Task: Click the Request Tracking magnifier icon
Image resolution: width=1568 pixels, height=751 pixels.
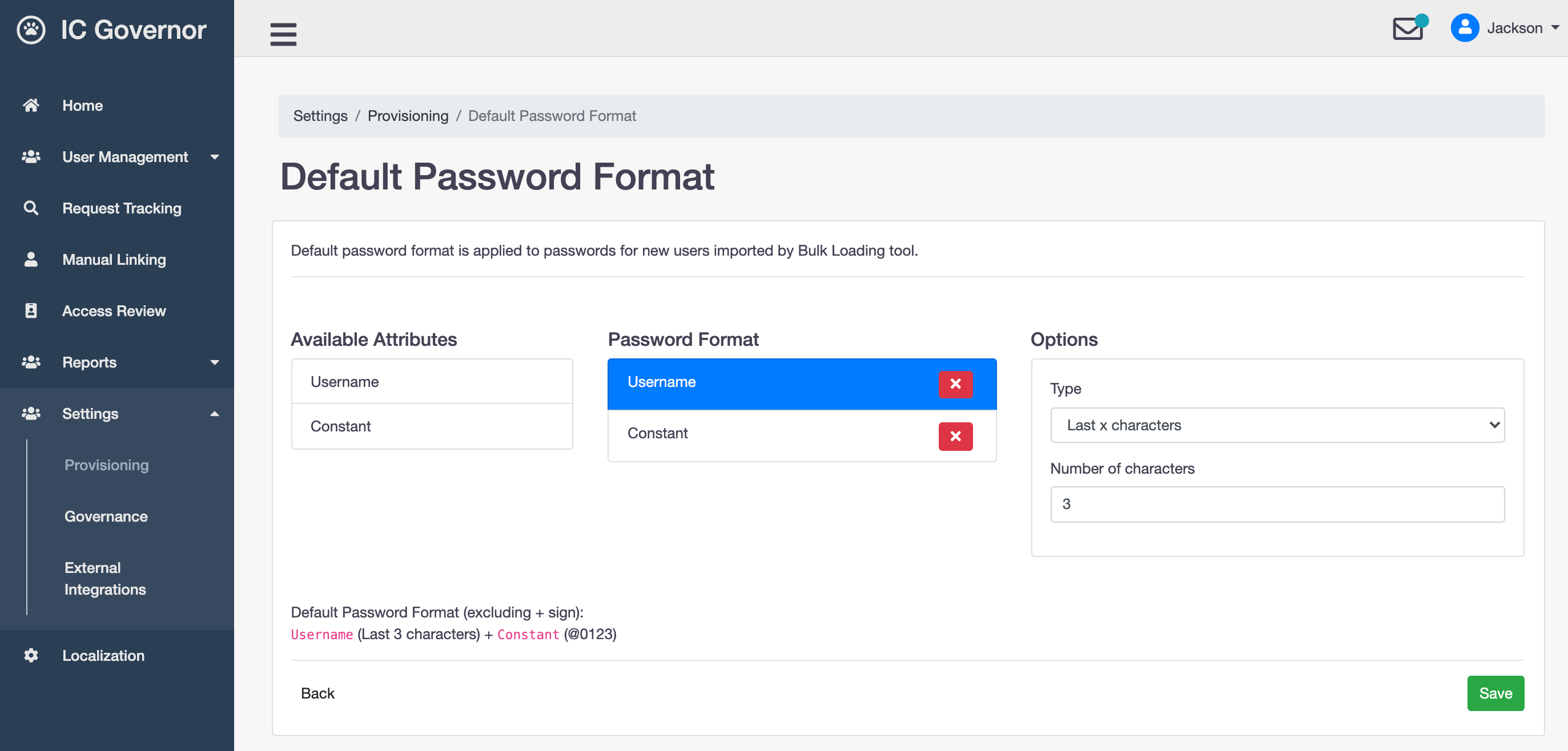Action: 31,208
